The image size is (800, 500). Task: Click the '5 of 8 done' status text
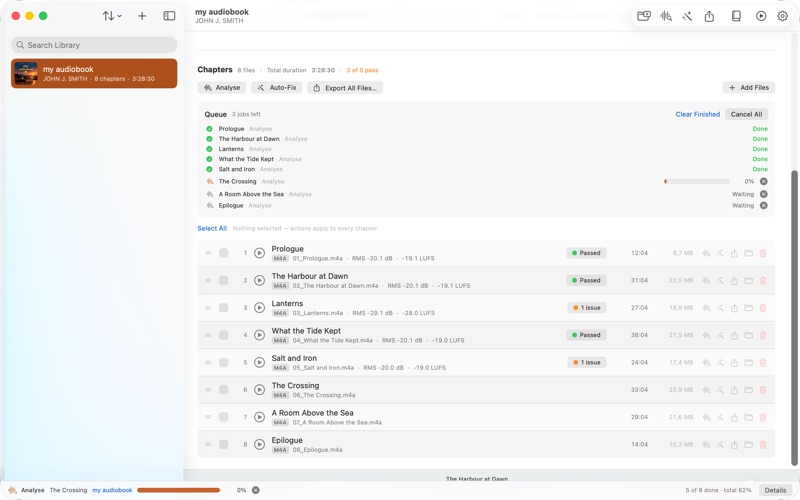coord(702,490)
